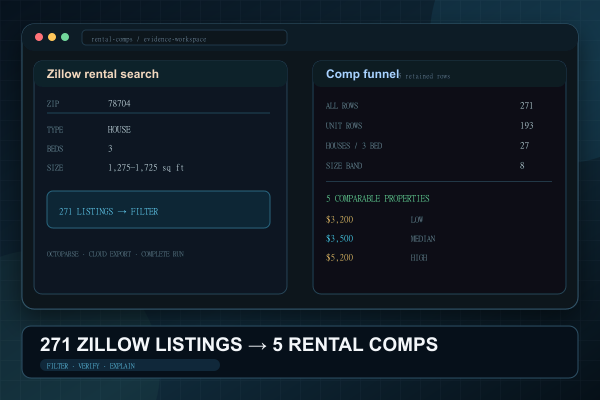The height and width of the screenshot is (400, 600).
Task: Click the yellow minimize window dot
Action: tap(52, 37)
